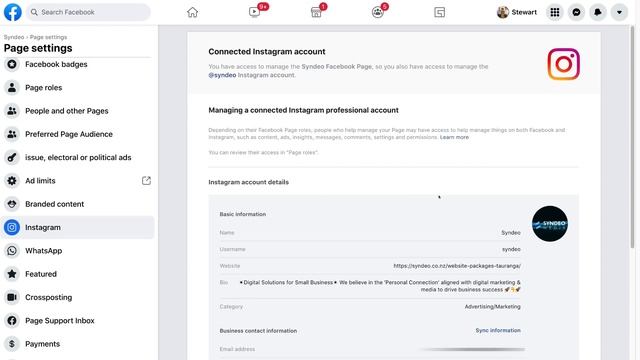Click the Page roles person icon
The image size is (640, 360).
coord(12,87)
